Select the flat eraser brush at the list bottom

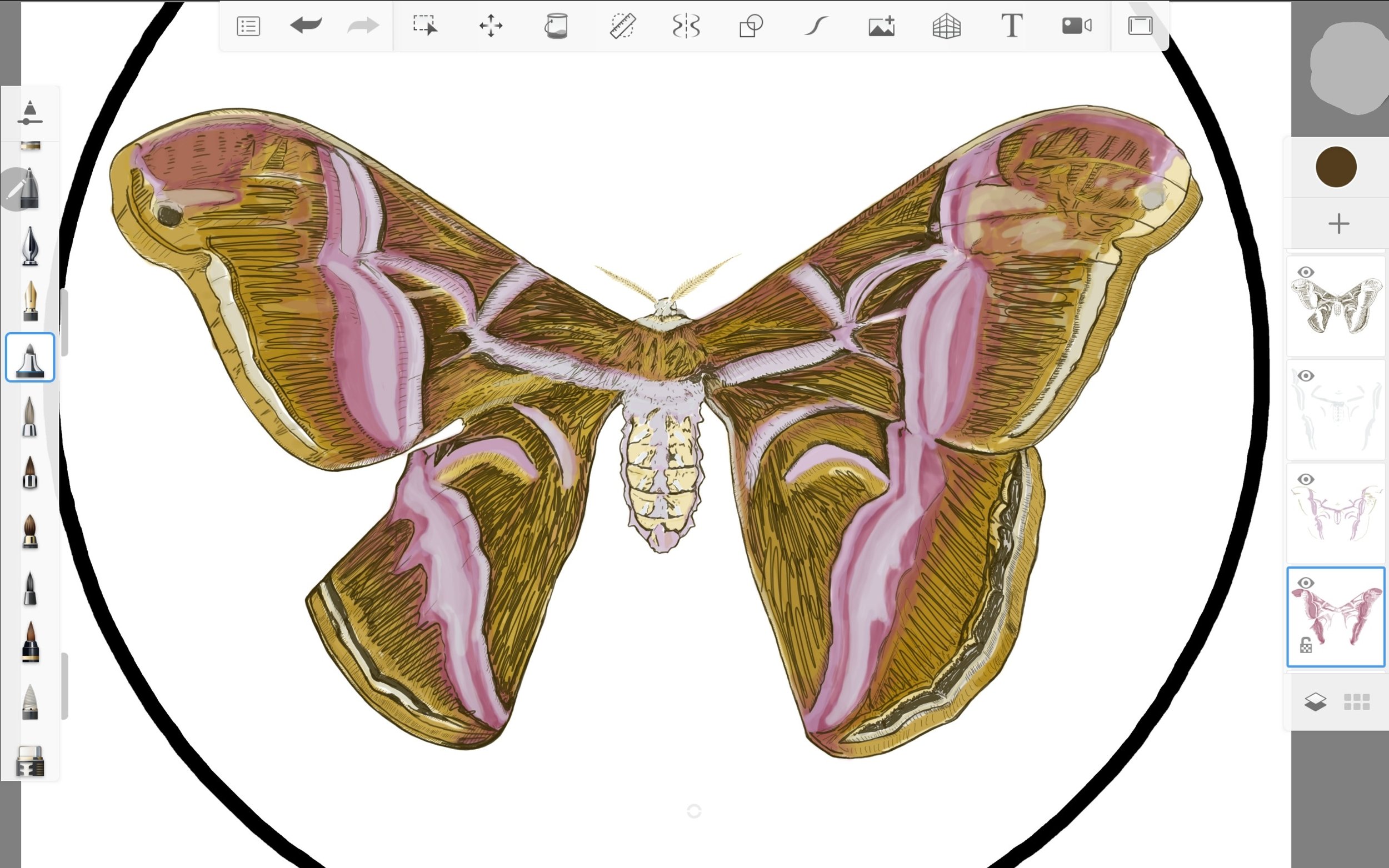(x=30, y=761)
